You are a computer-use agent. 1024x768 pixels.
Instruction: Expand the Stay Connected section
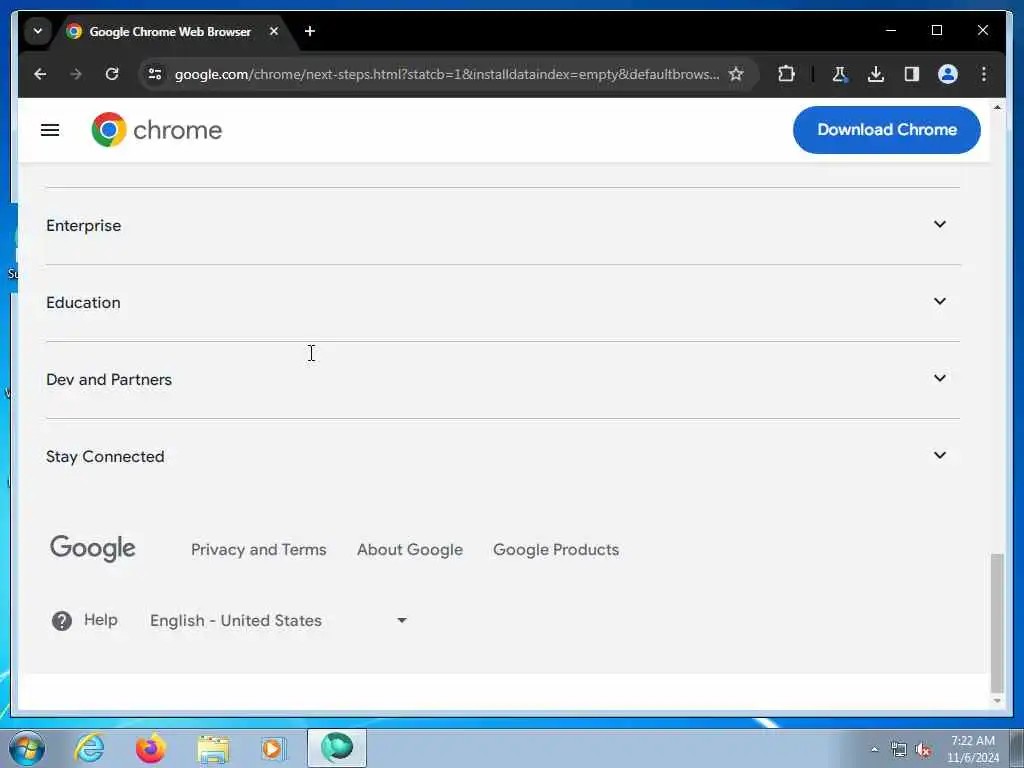click(940, 455)
